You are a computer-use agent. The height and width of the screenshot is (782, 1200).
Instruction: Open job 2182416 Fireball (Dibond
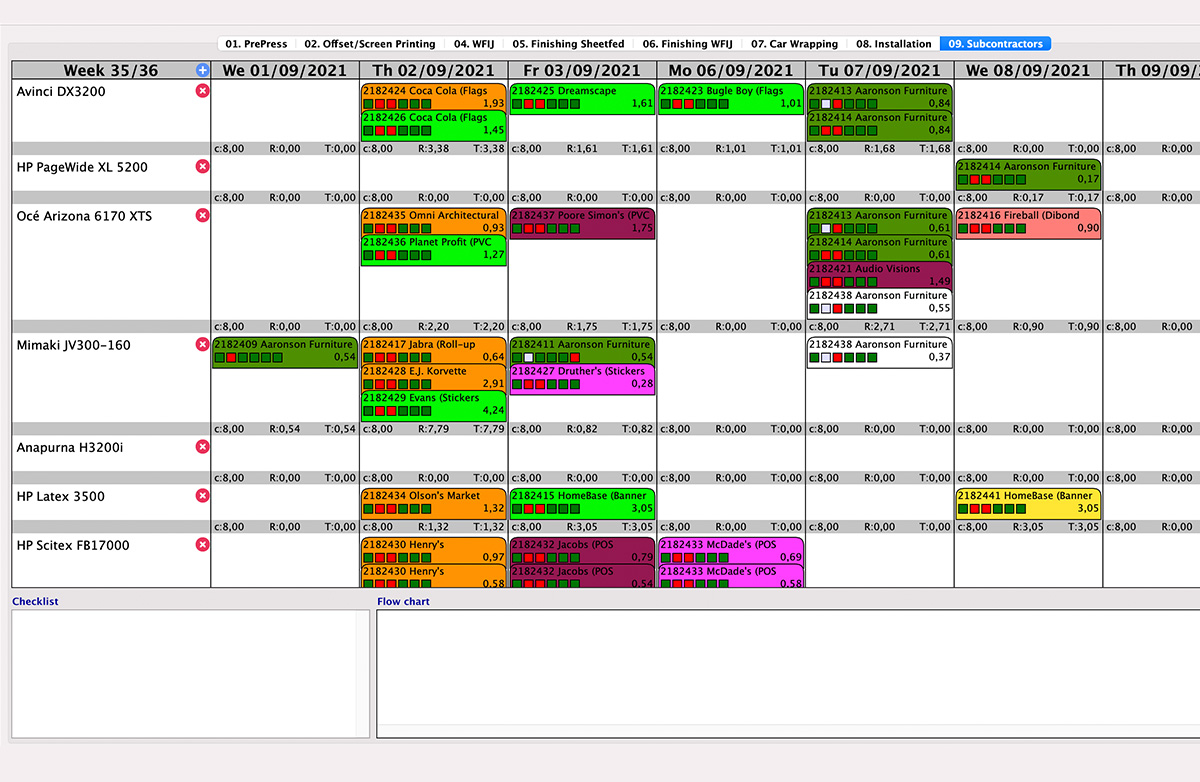click(1028, 222)
